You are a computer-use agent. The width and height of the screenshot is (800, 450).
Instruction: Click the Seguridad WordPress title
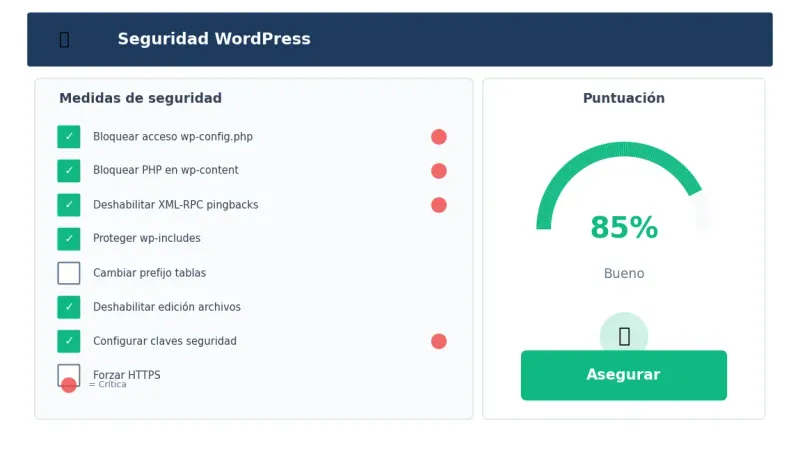tap(214, 39)
